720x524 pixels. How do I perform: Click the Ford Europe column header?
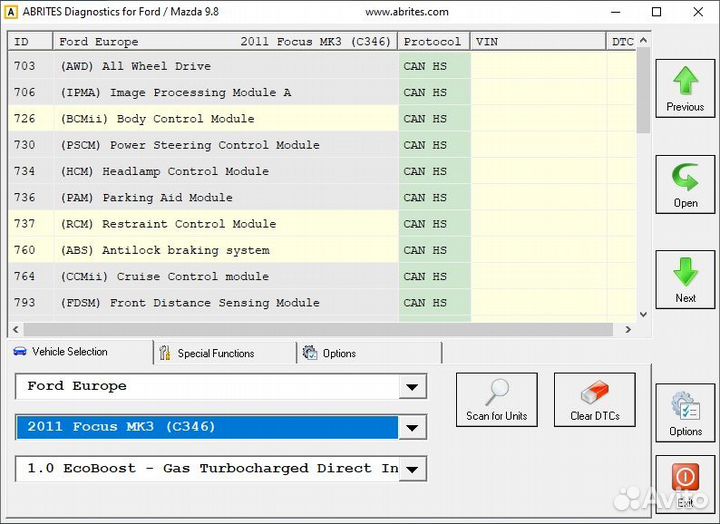(225, 42)
